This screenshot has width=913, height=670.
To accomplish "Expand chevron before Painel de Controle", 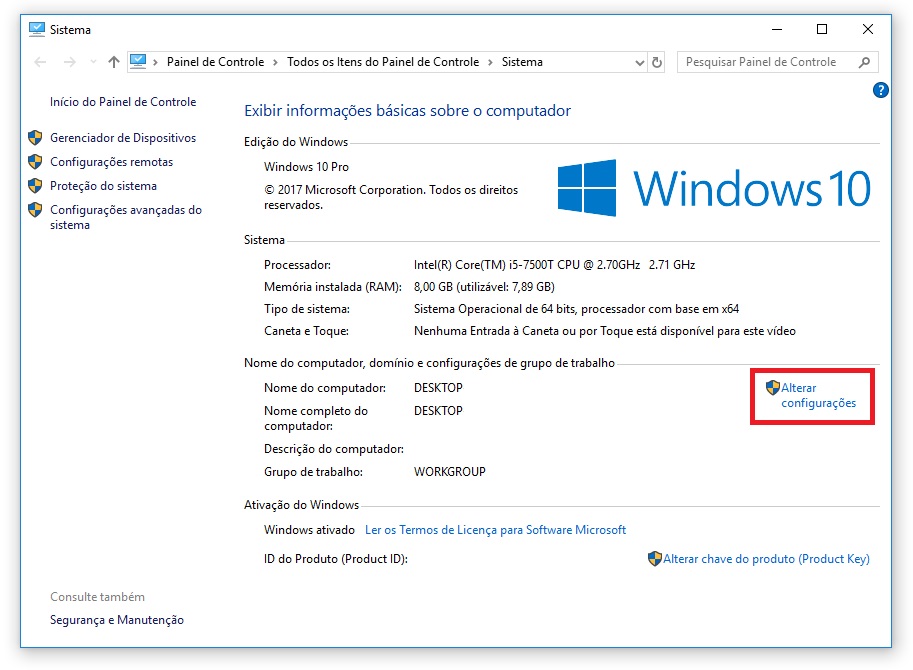I will (x=155, y=62).
